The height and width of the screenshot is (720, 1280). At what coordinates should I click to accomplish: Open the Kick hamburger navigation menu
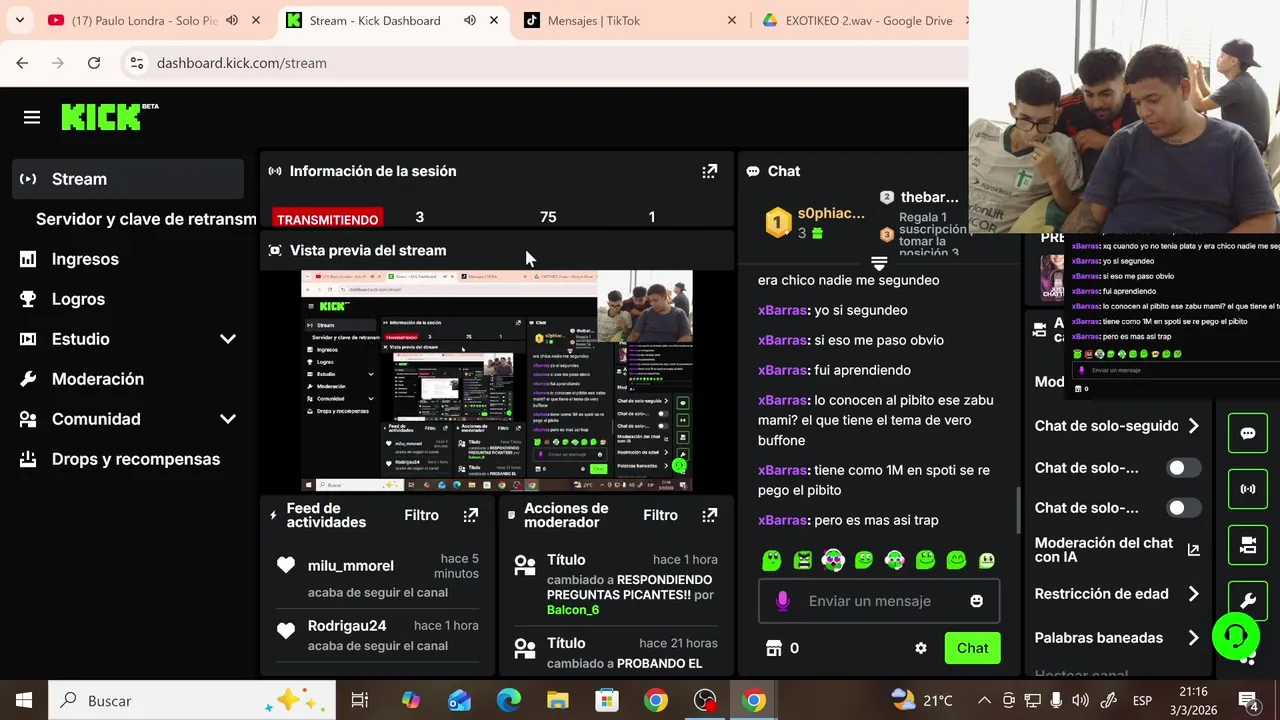point(32,118)
